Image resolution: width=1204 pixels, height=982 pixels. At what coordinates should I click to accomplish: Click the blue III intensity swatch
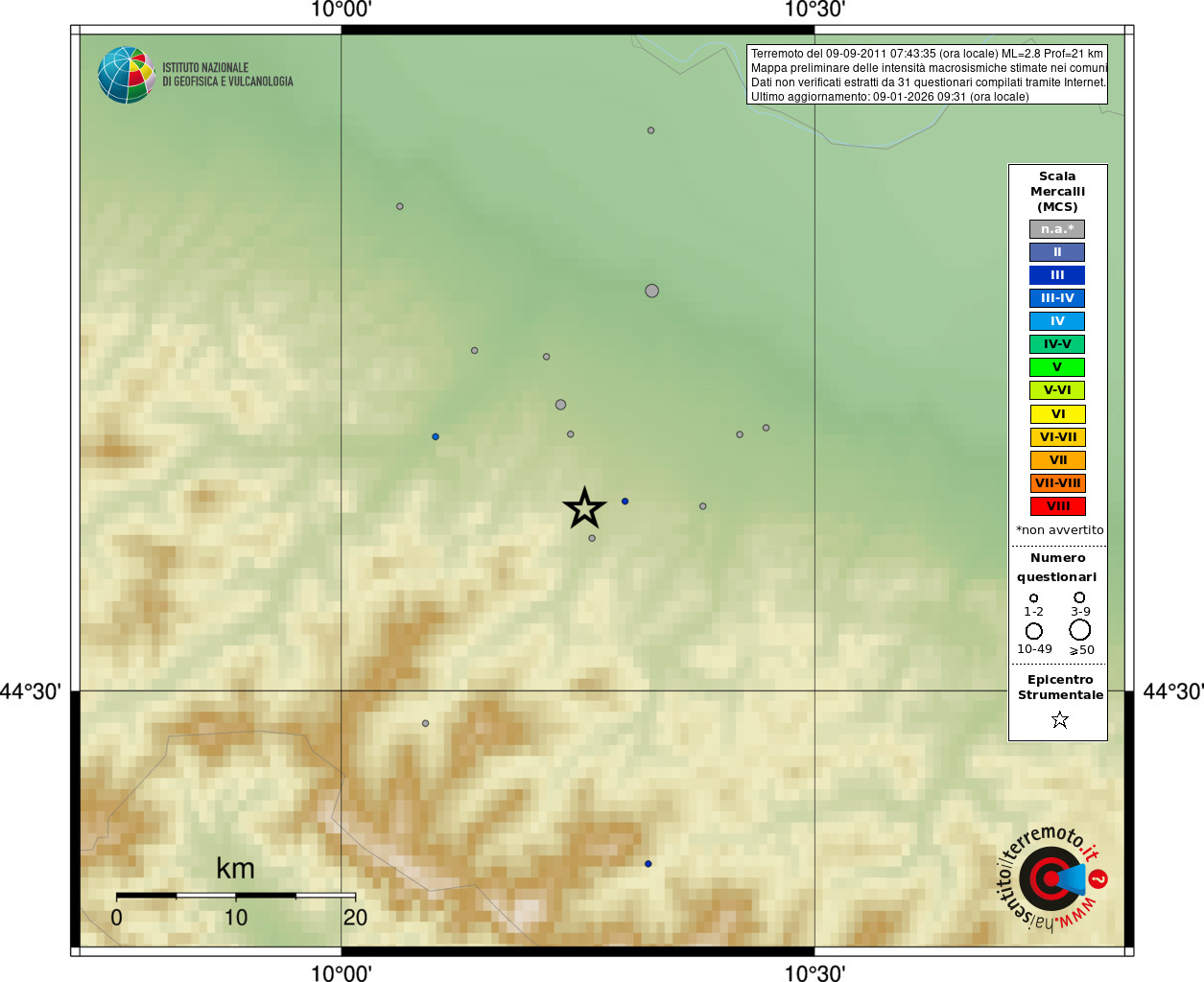tap(1057, 275)
